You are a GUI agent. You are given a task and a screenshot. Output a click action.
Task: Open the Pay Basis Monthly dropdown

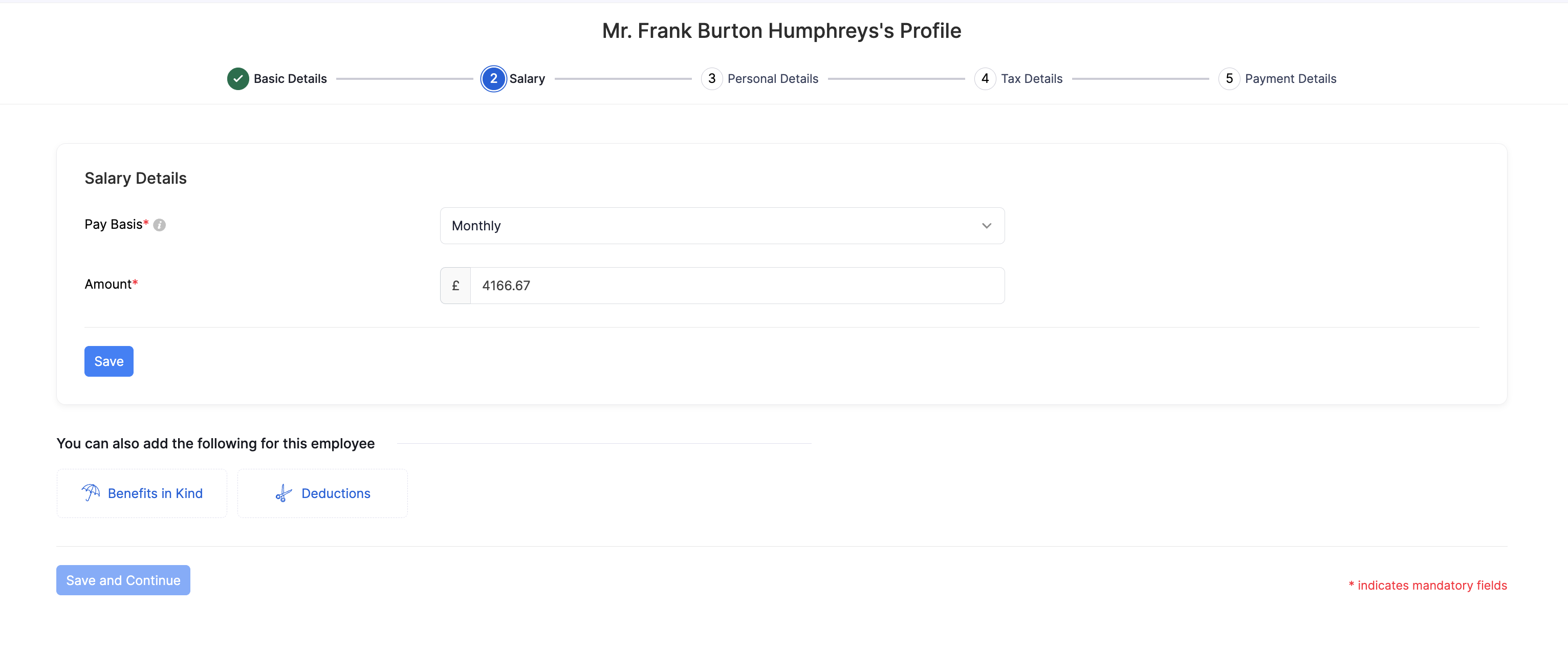(722, 226)
